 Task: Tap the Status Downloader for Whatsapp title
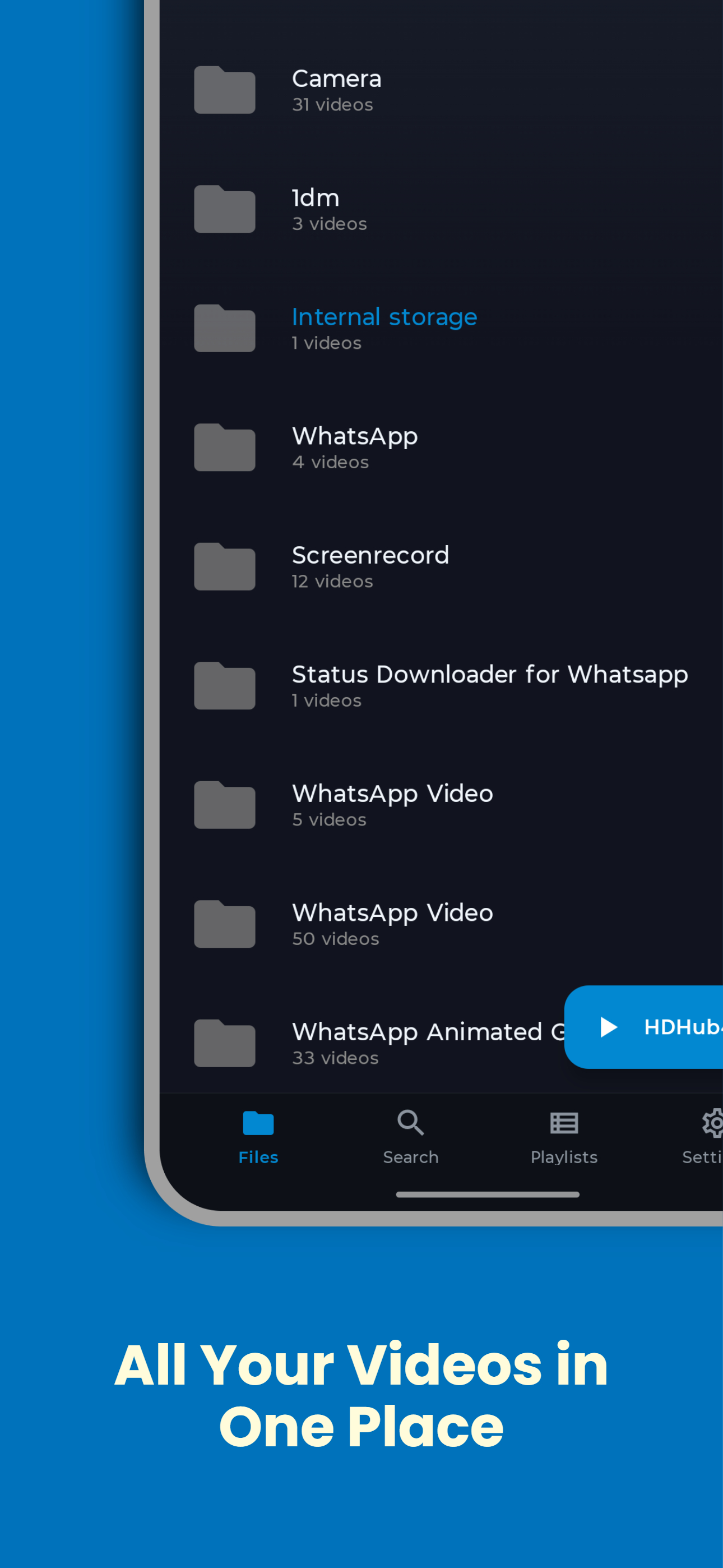pyautogui.click(x=490, y=675)
